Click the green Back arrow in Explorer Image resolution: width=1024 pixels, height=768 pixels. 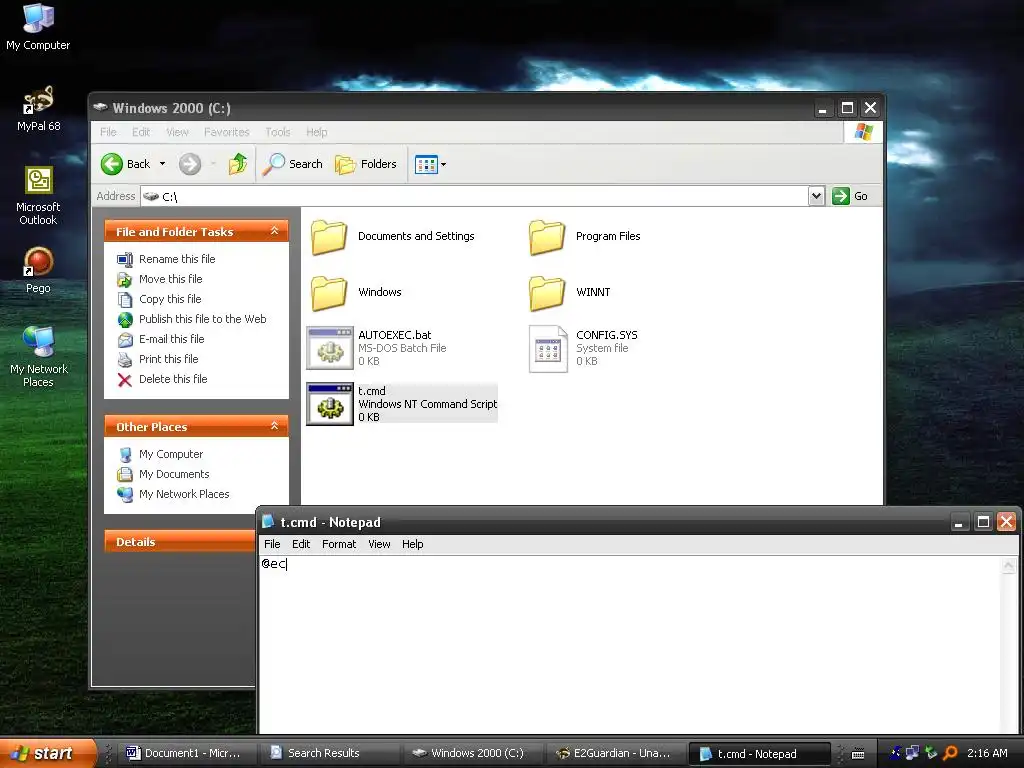click(x=112, y=164)
